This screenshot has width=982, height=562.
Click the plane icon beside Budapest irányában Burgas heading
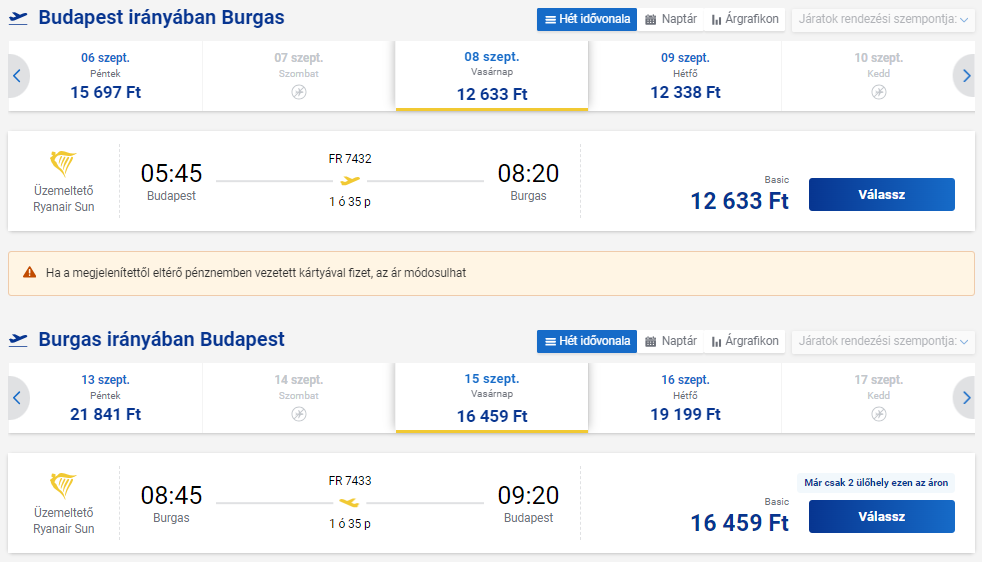point(18,18)
